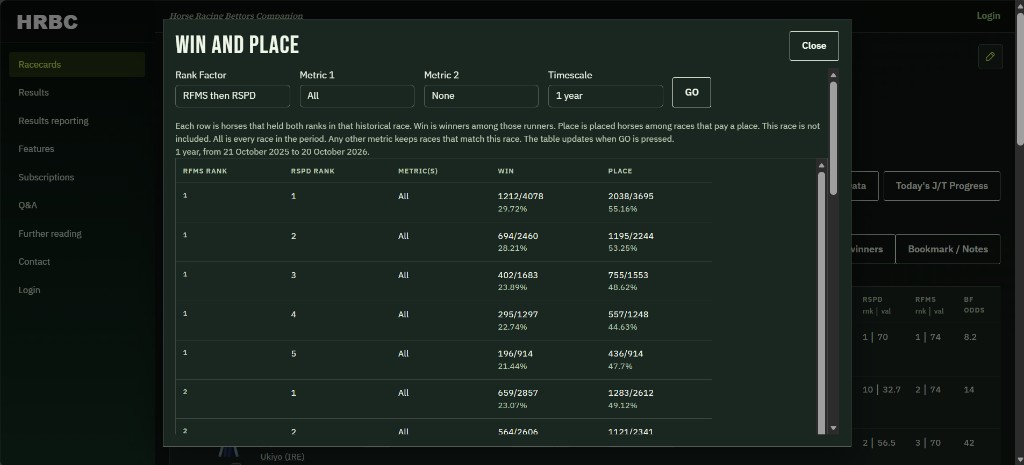1024x465 pixels.
Task: Open Bookmark / Notes button
Action: [x=948, y=249]
